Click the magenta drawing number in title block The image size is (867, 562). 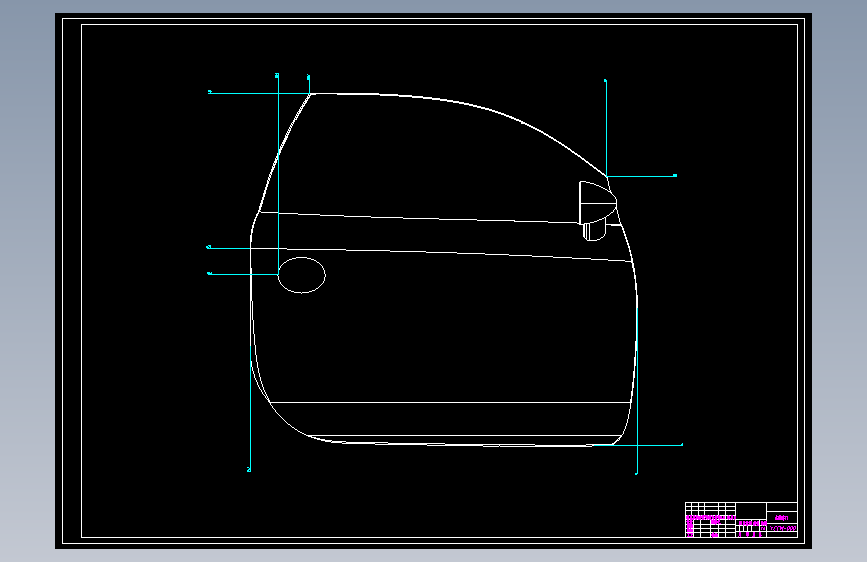[x=782, y=529]
